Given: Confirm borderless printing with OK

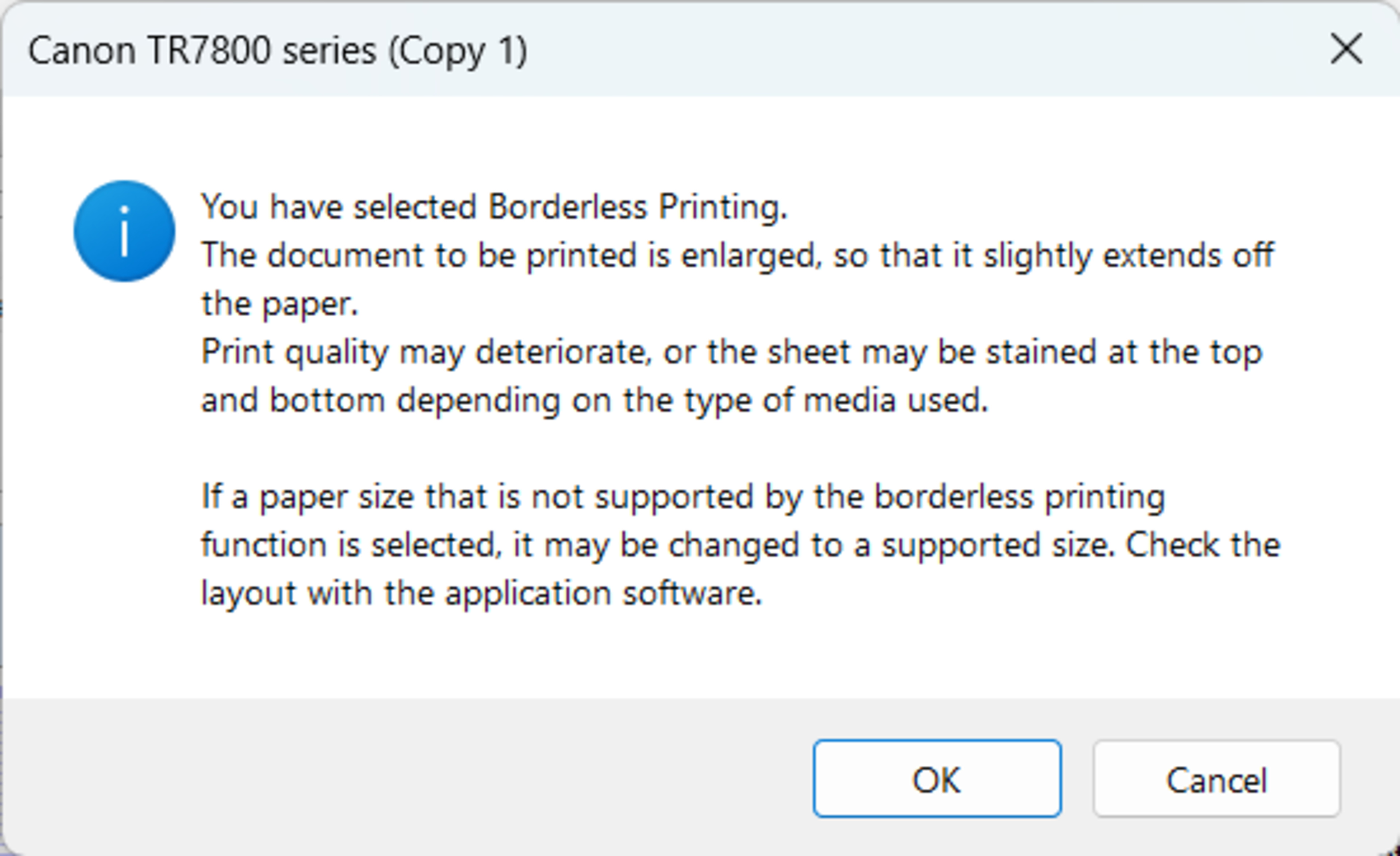Looking at the screenshot, I should (x=936, y=779).
